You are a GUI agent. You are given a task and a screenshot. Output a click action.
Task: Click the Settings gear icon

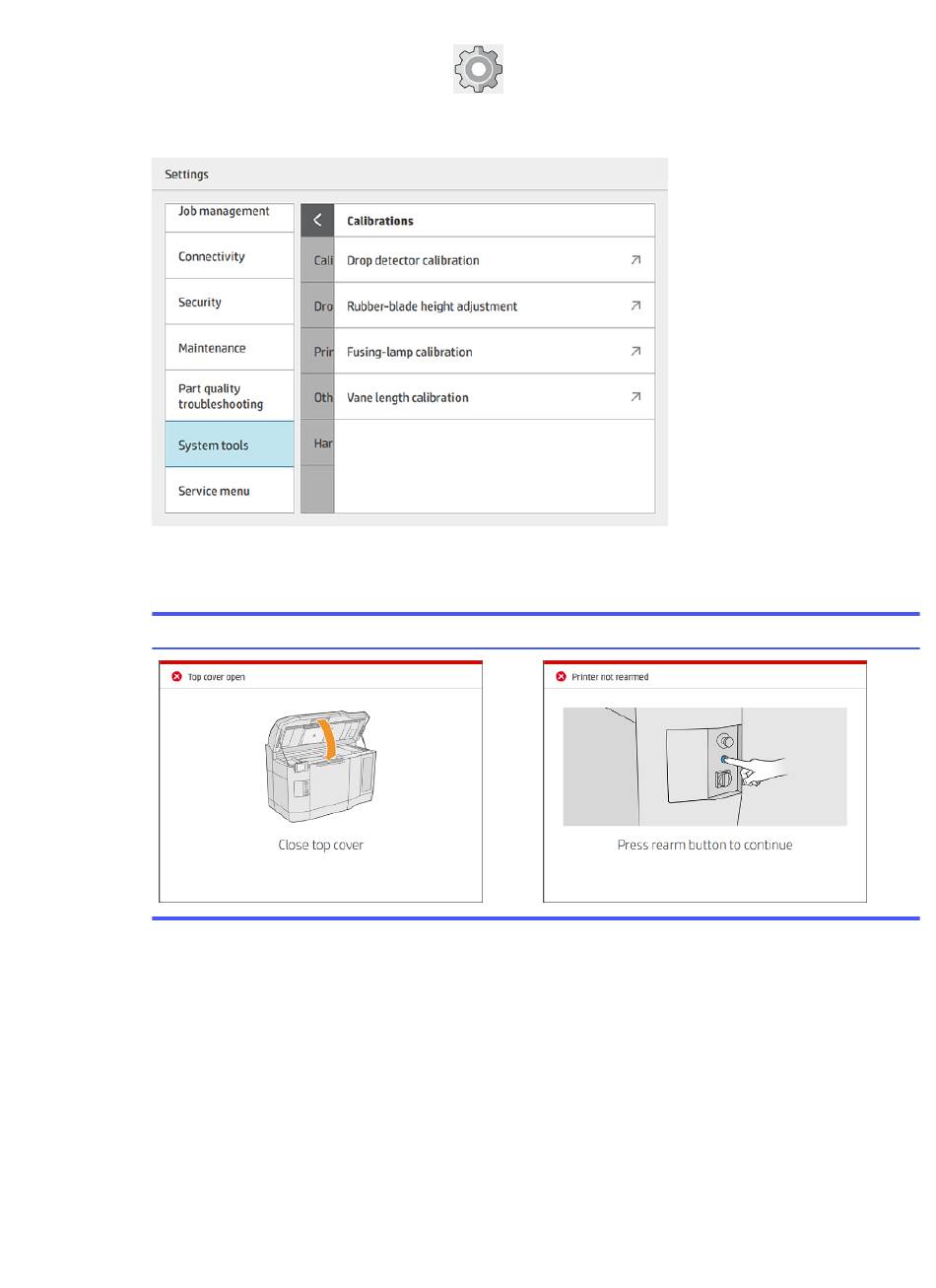click(478, 69)
